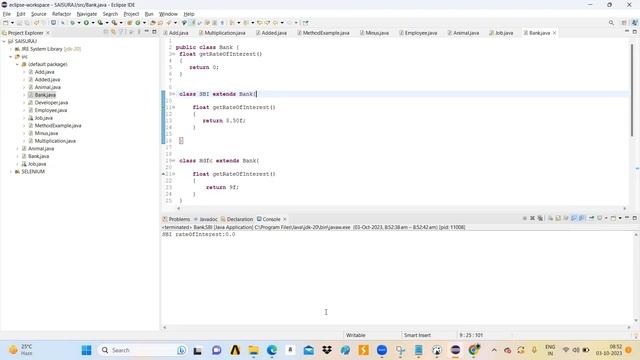This screenshot has height=360, width=640.
Task: Open the File menu
Action: [x=7, y=14]
